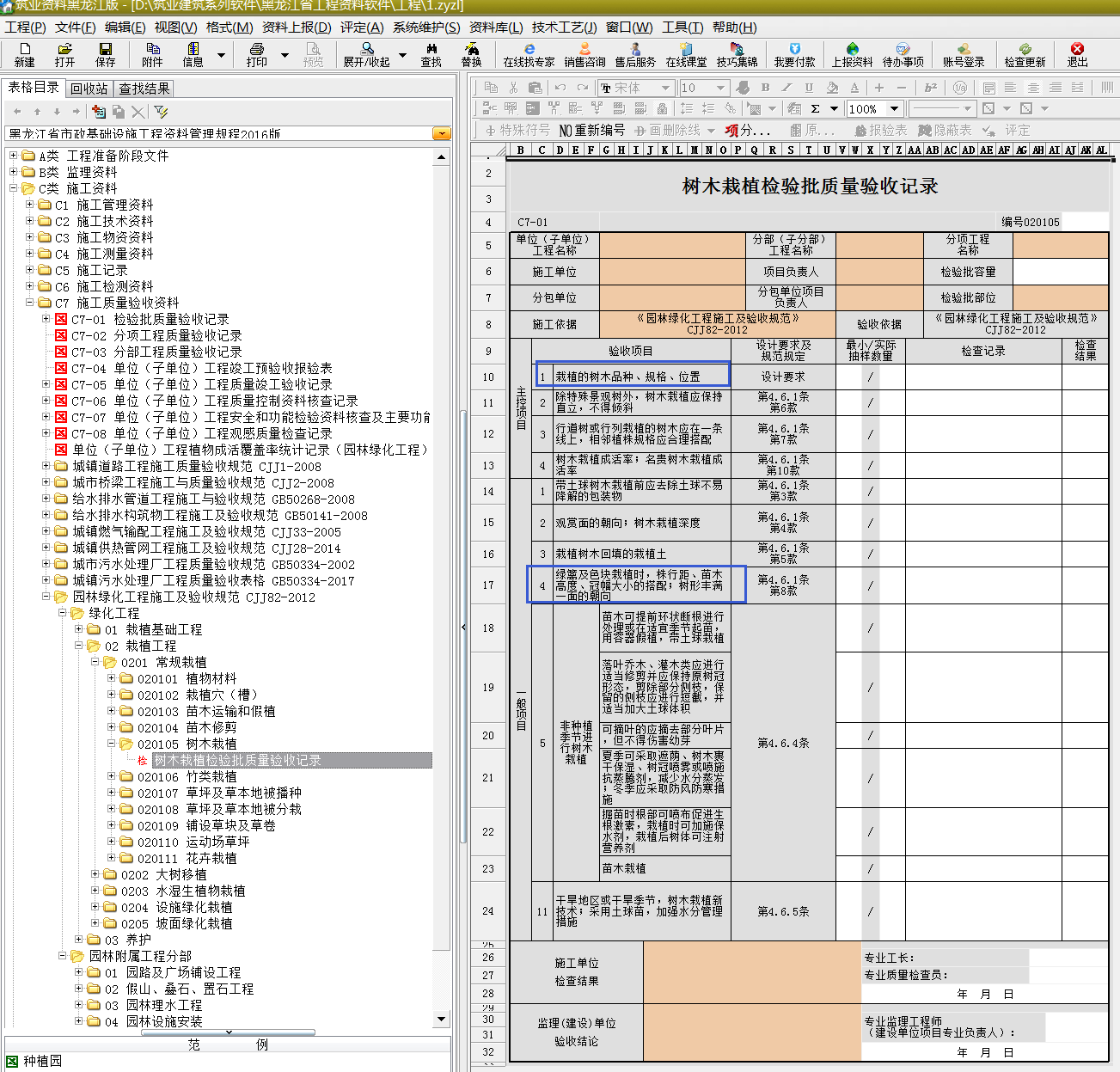1120x1072 pixels.
Task: Click Σ sum icon in format toolbar
Action: pos(815,109)
